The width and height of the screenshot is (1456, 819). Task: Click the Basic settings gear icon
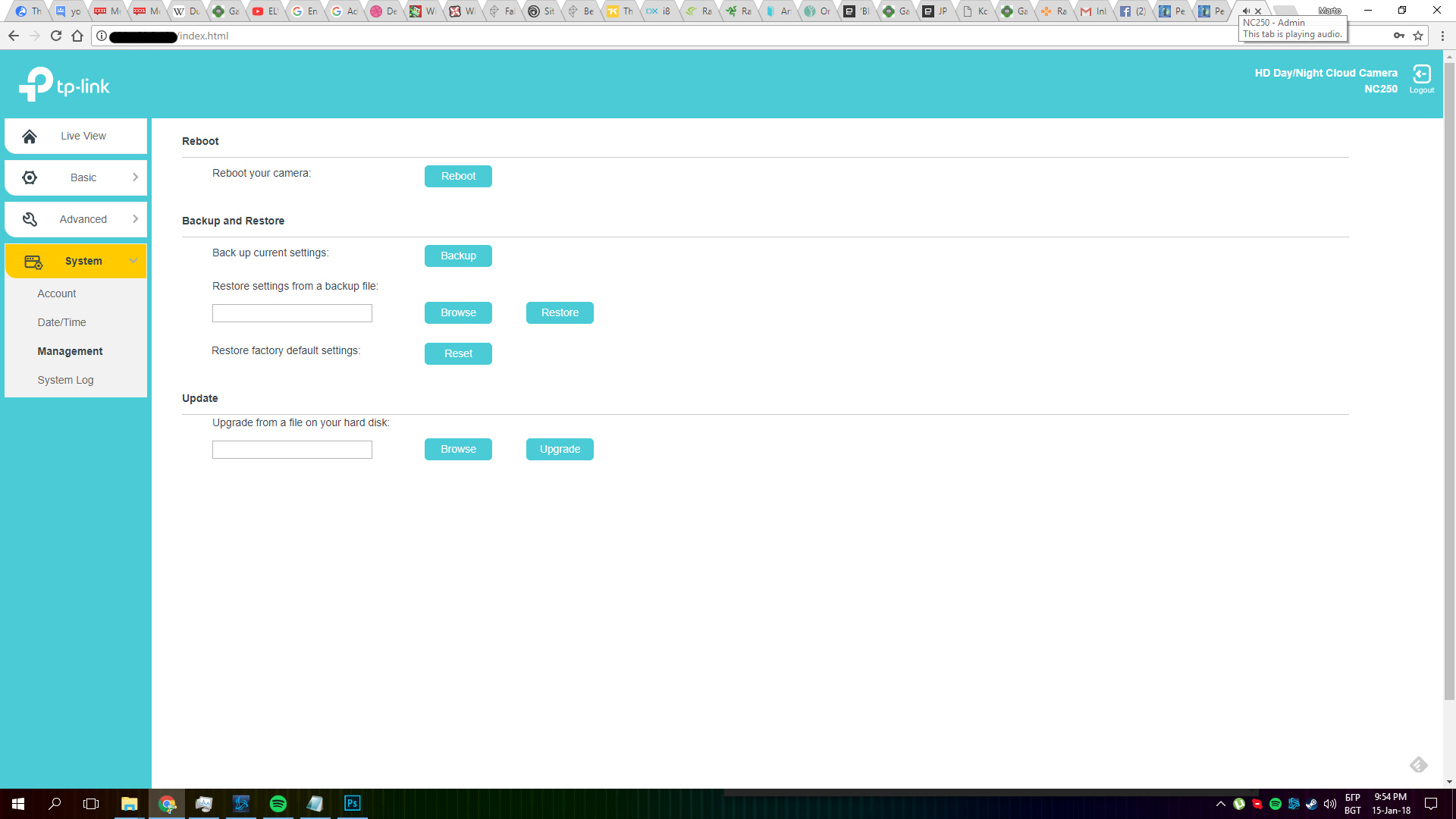coord(30,177)
